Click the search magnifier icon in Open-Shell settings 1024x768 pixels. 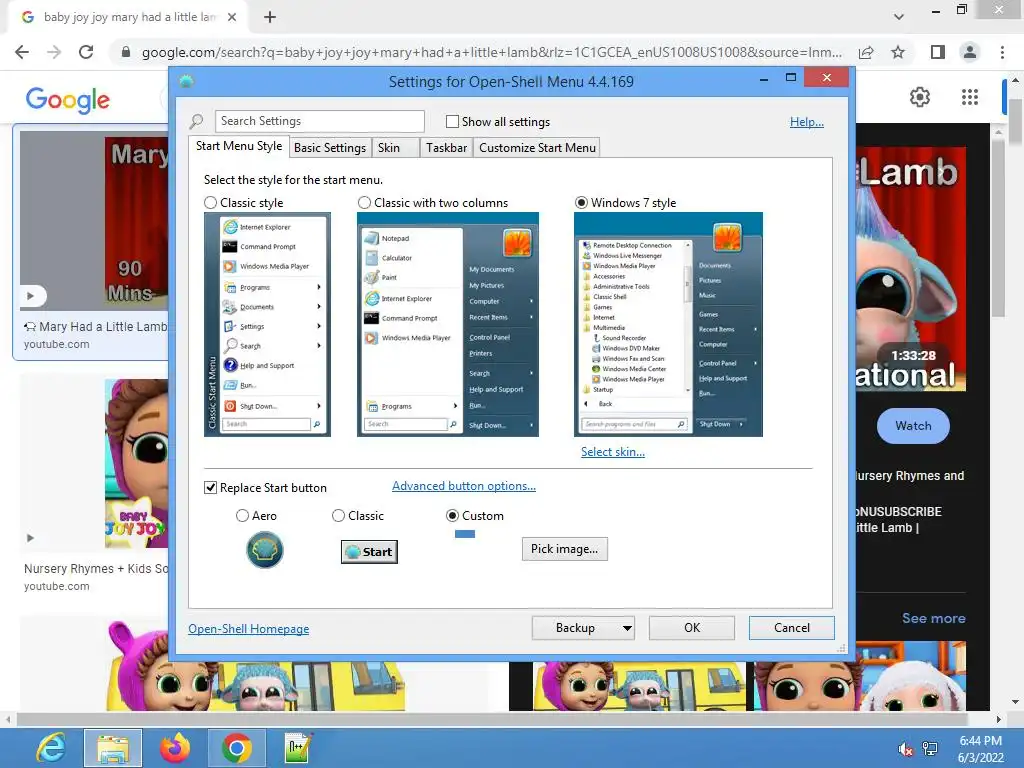coord(196,121)
